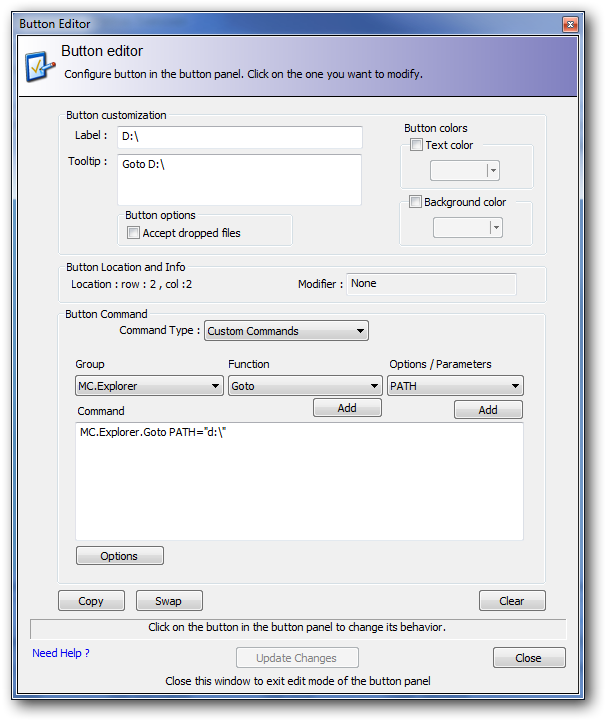The image size is (605, 720).
Task: Click the Modifier field showing None
Action: point(431,284)
